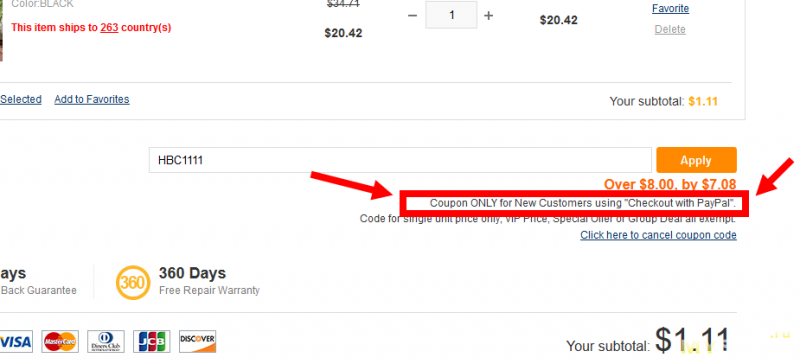Apply the coupon code
This screenshot has height=364, width=800.
click(696, 160)
